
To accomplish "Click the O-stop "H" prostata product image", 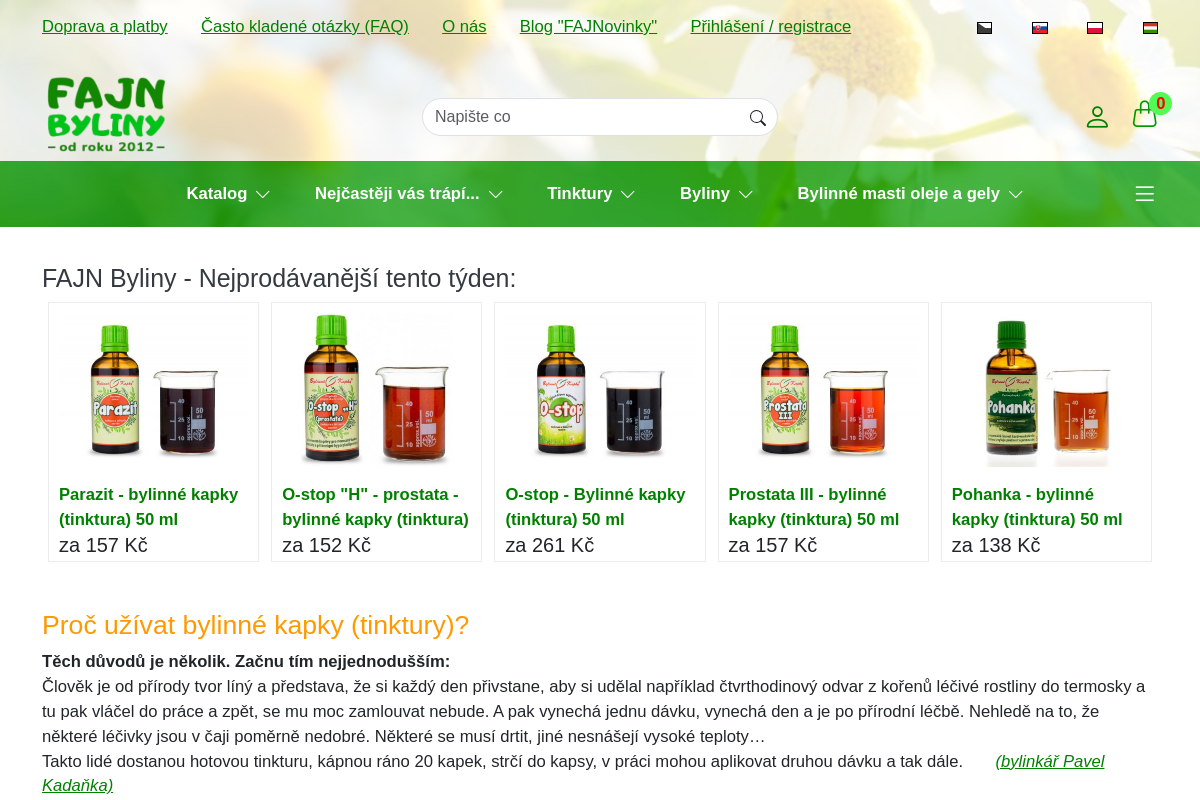I will [376, 390].
